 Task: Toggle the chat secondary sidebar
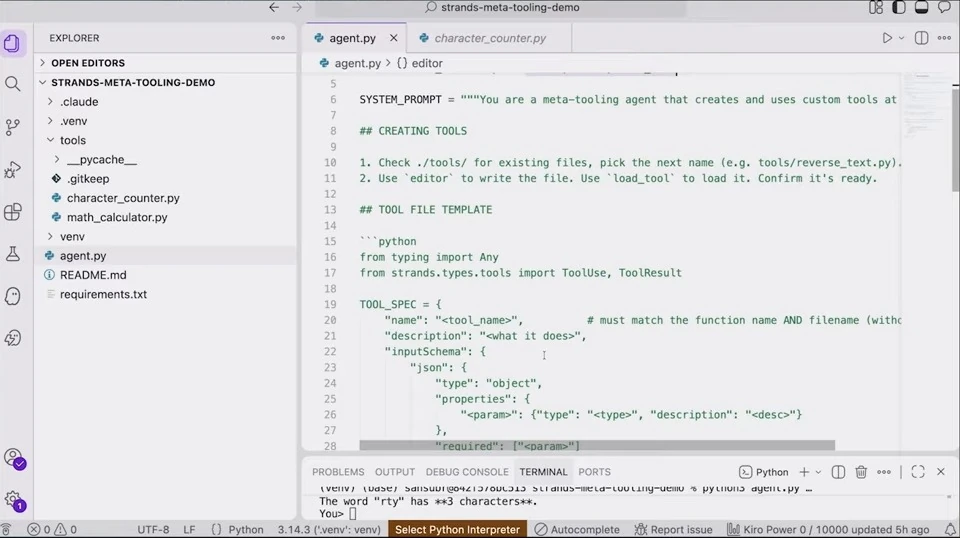pos(944,7)
